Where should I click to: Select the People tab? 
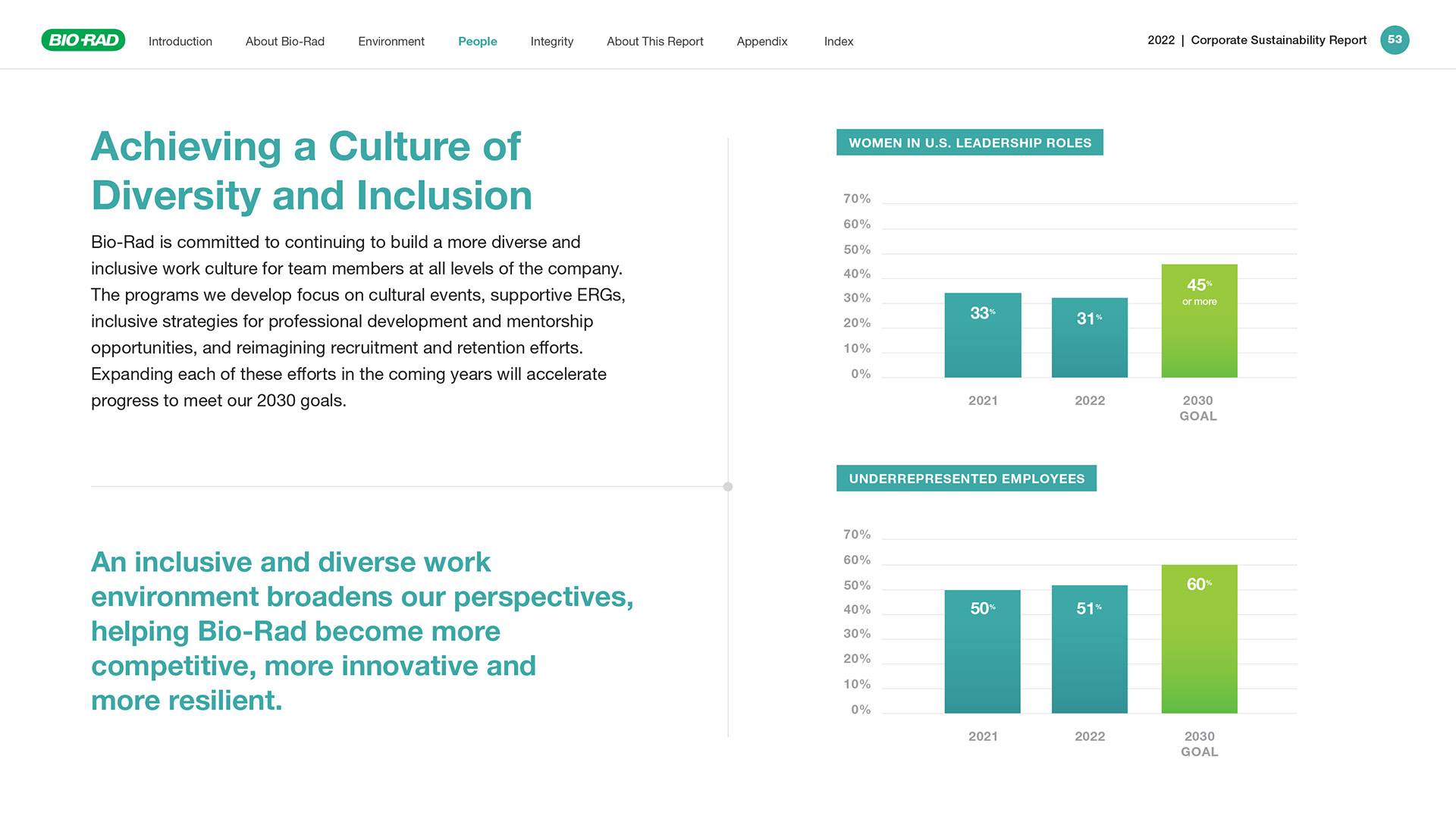478,41
